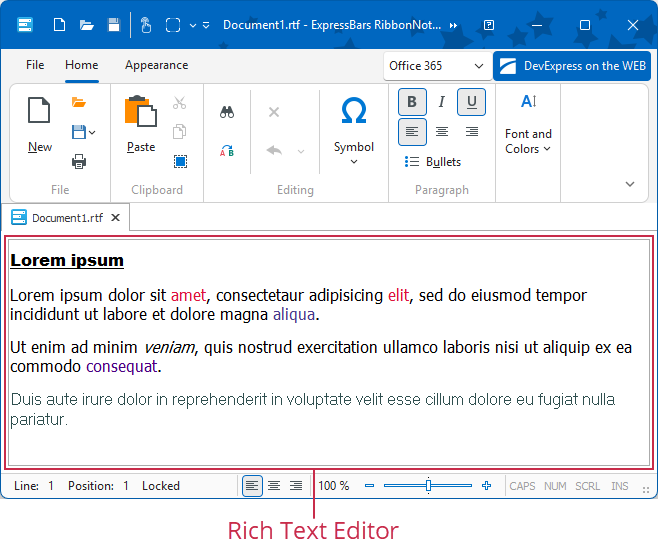The height and width of the screenshot is (540, 658).
Task: Click the Duis aute irure paragraph
Action: coord(313,409)
